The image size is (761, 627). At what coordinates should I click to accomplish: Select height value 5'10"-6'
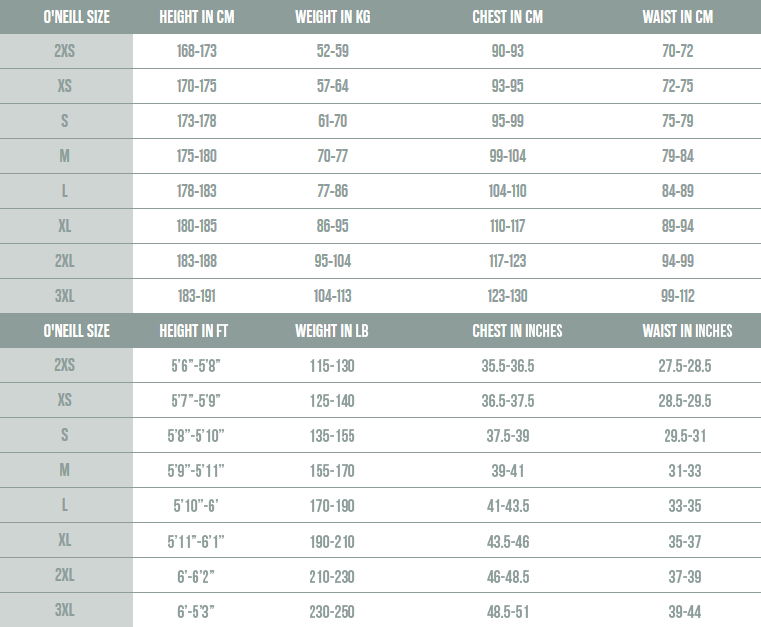196,505
